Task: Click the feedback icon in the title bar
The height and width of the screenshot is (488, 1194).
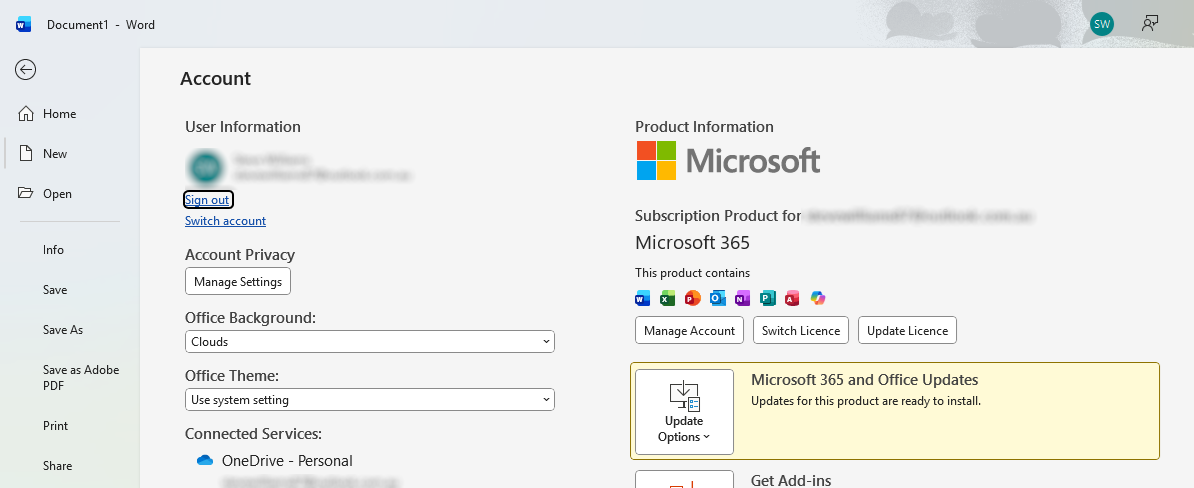Action: click(x=1150, y=24)
